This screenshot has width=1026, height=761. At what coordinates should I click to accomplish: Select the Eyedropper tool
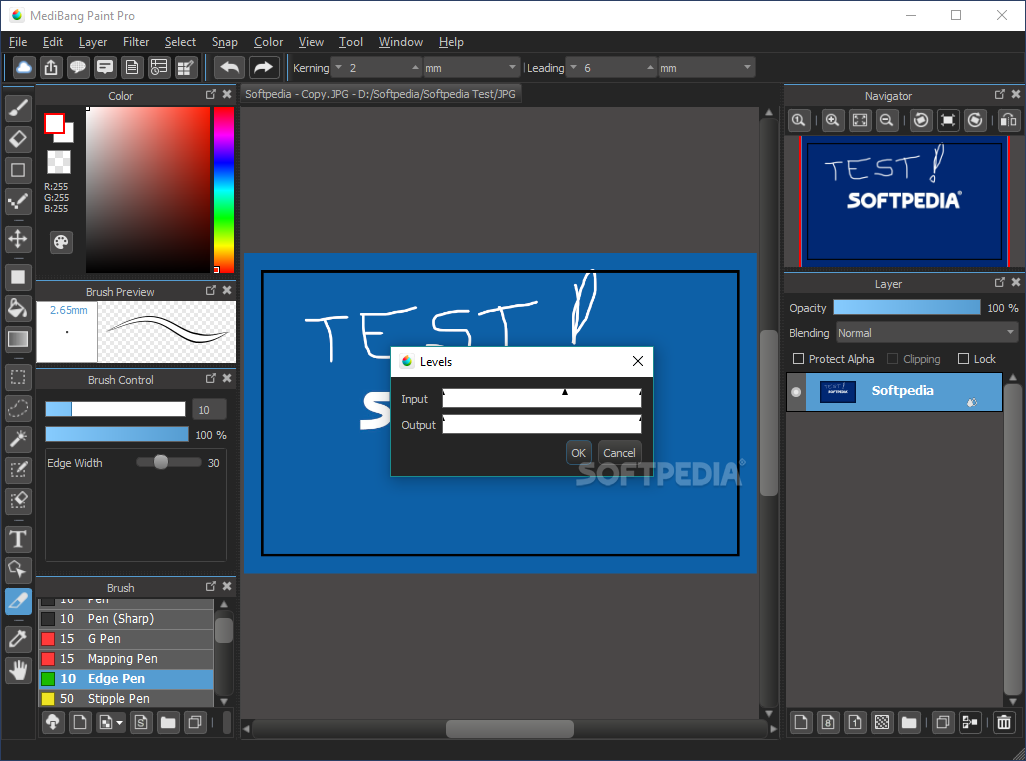pos(18,639)
